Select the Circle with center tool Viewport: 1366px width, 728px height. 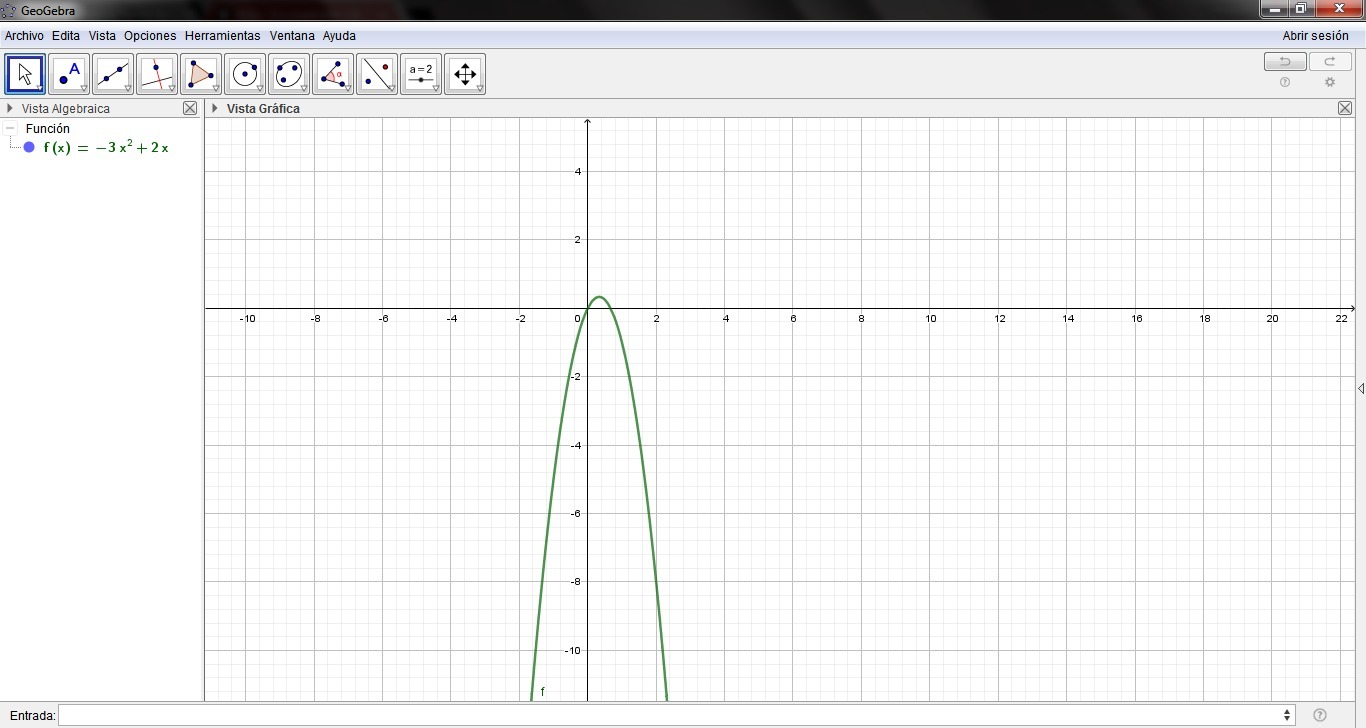point(245,74)
